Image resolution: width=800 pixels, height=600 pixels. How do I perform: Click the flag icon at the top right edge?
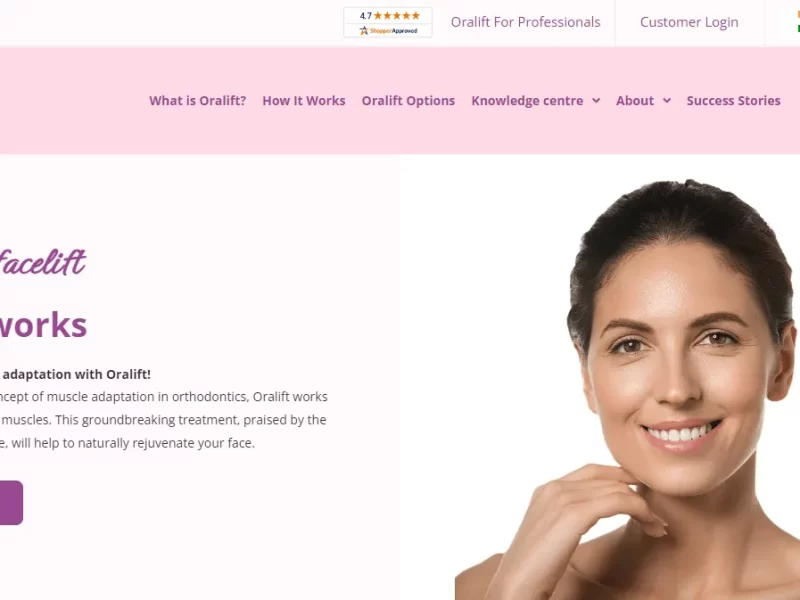point(798,22)
